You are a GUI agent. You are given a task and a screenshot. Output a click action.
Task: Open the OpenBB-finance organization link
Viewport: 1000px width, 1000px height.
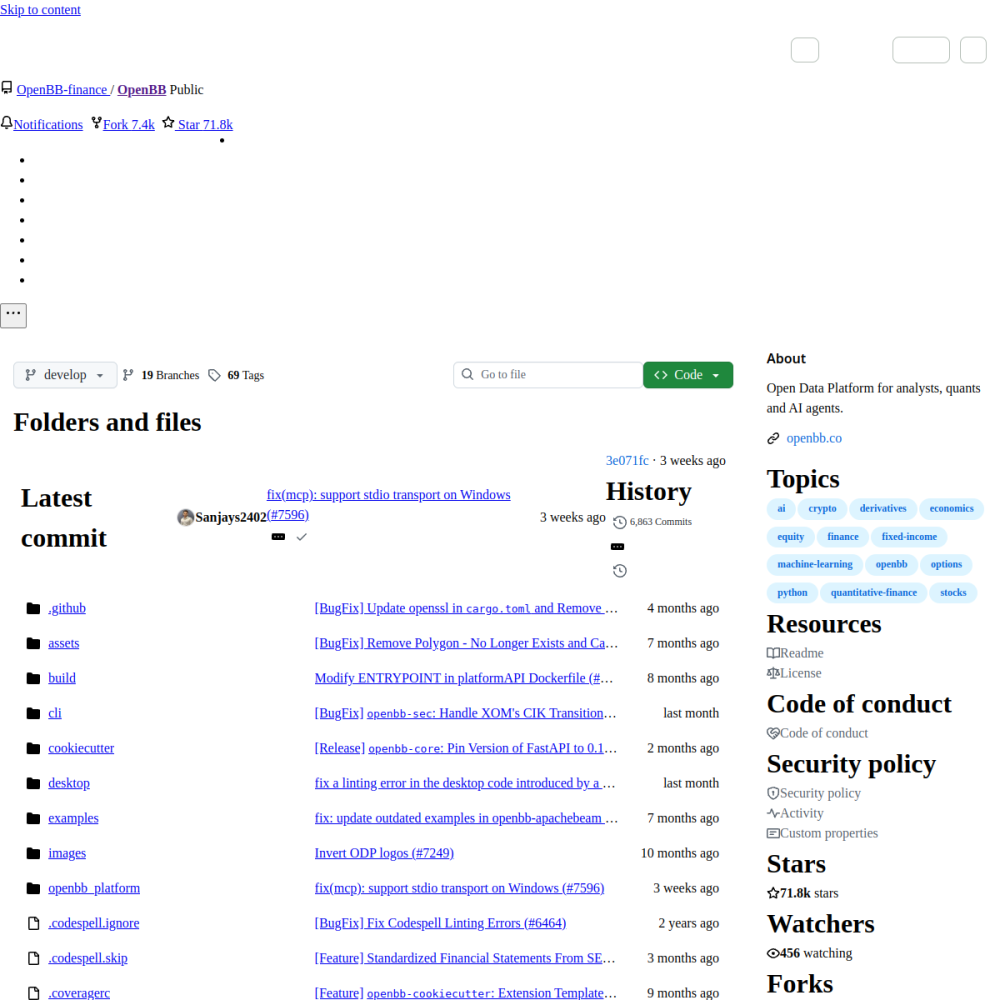62,90
